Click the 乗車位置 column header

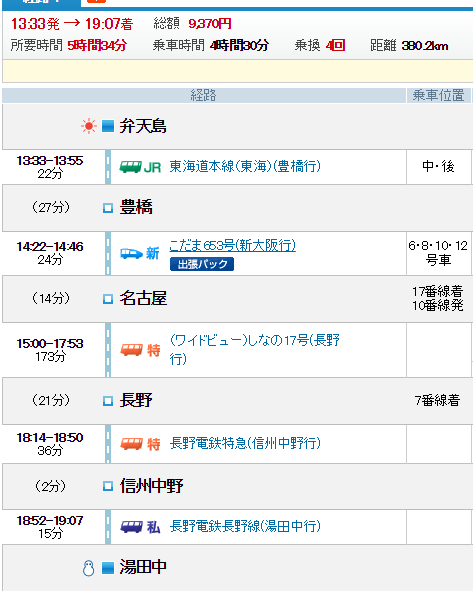tap(438, 95)
